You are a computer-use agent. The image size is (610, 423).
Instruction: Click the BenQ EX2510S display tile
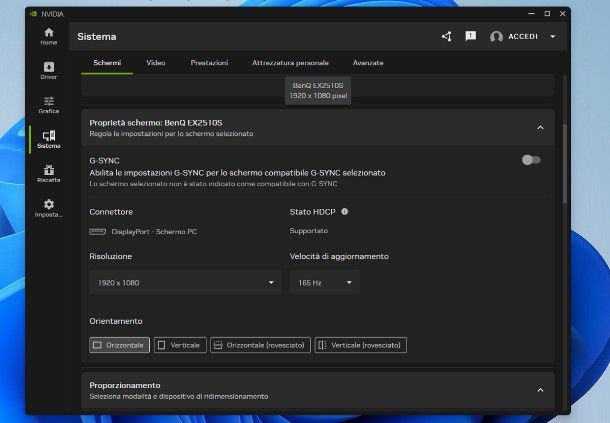point(318,90)
